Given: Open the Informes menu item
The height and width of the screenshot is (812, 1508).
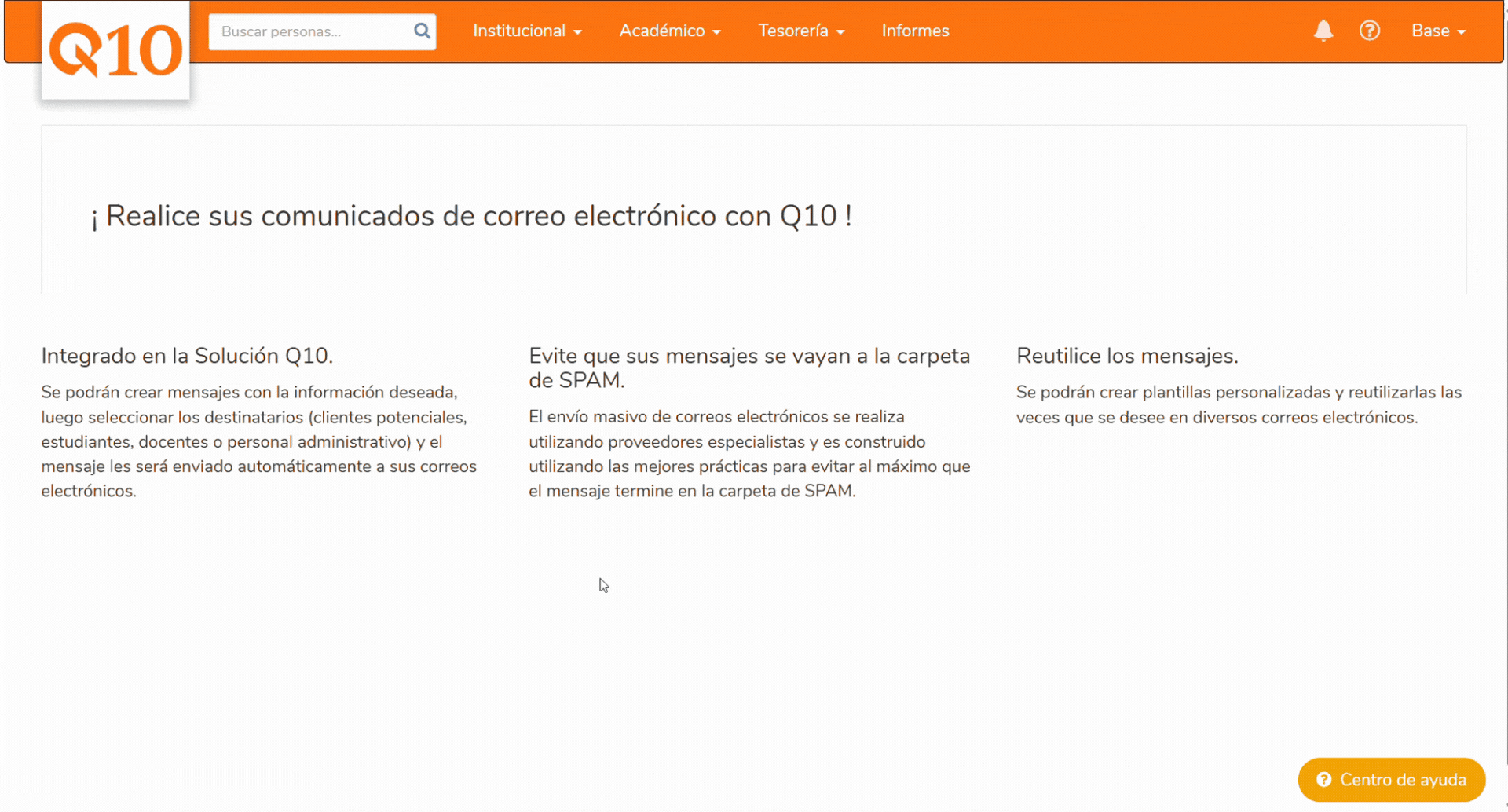Looking at the screenshot, I should pyautogui.click(x=915, y=31).
